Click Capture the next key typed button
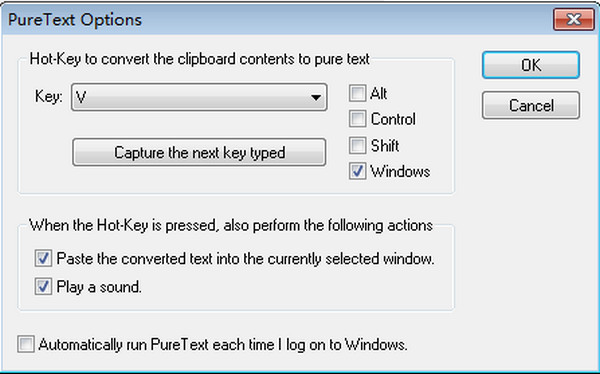This screenshot has height=374, width=600. click(199, 152)
